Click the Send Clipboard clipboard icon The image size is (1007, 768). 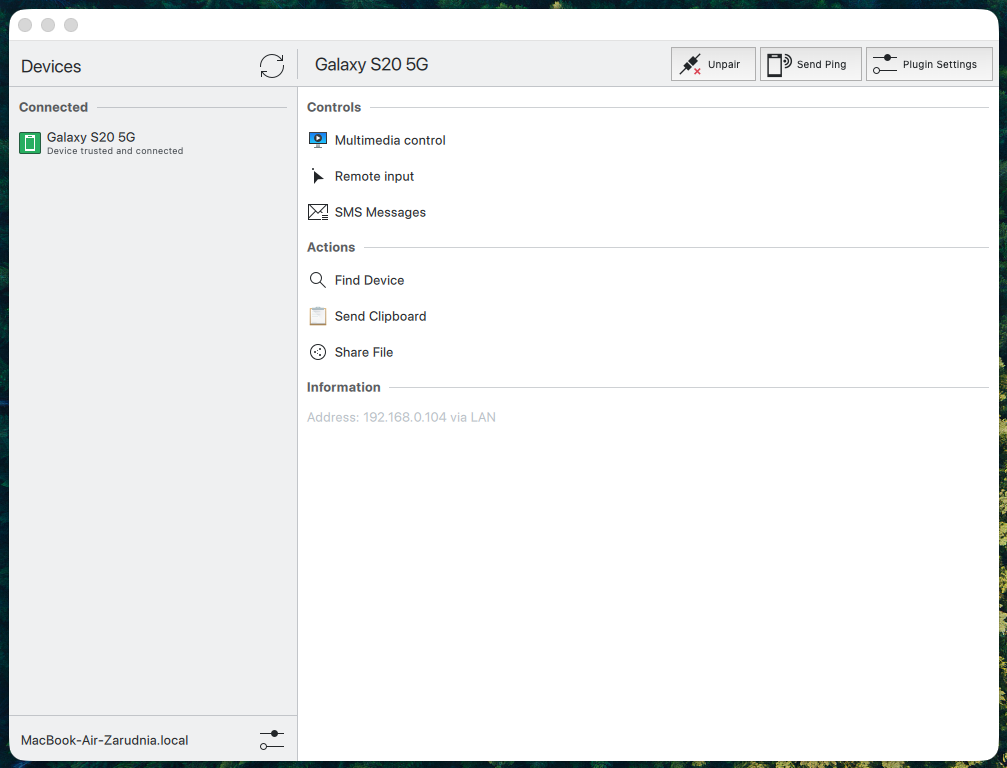pyautogui.click(x=318, y=316)
